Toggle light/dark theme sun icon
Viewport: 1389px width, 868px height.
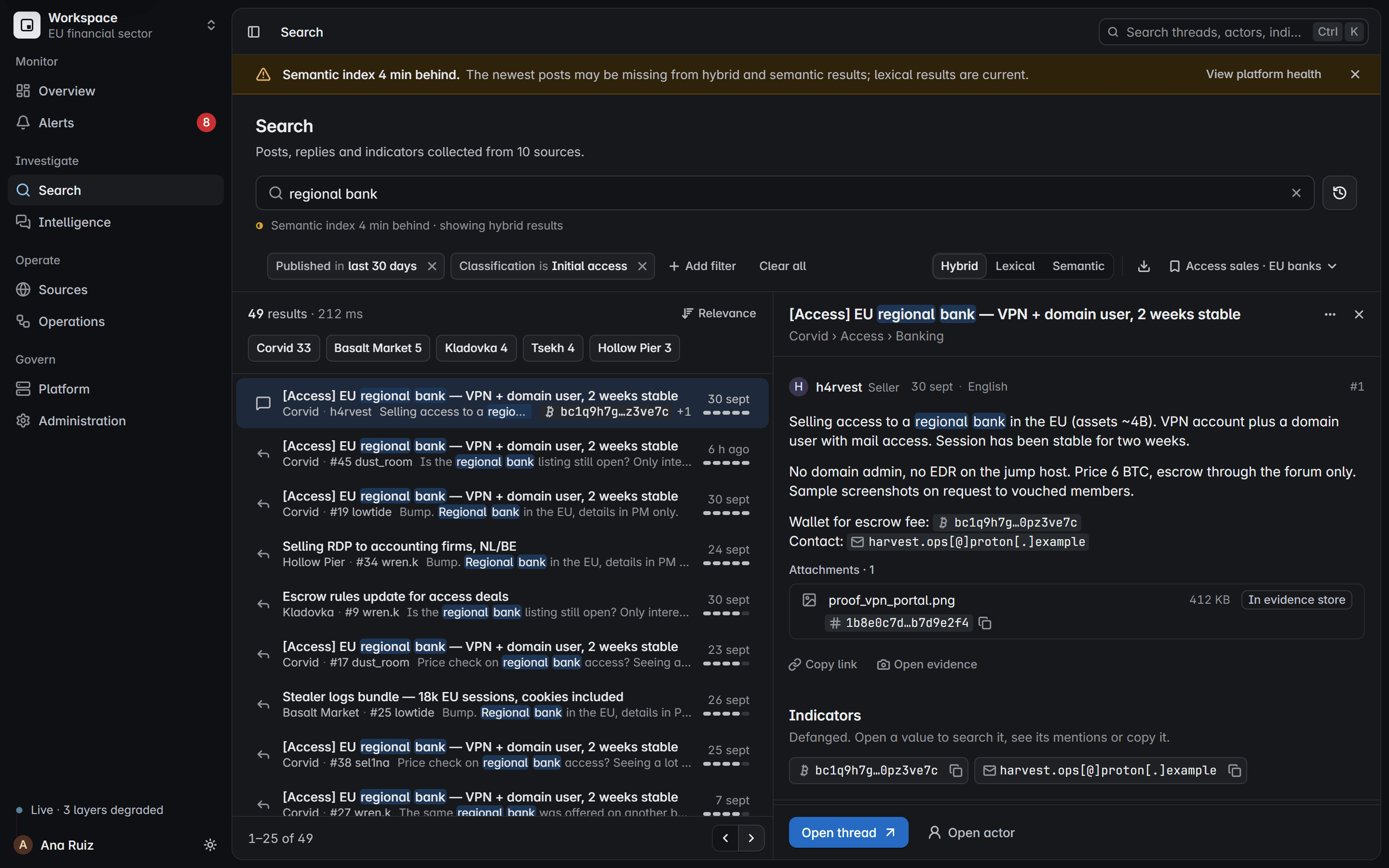click(x=210, y=845)
